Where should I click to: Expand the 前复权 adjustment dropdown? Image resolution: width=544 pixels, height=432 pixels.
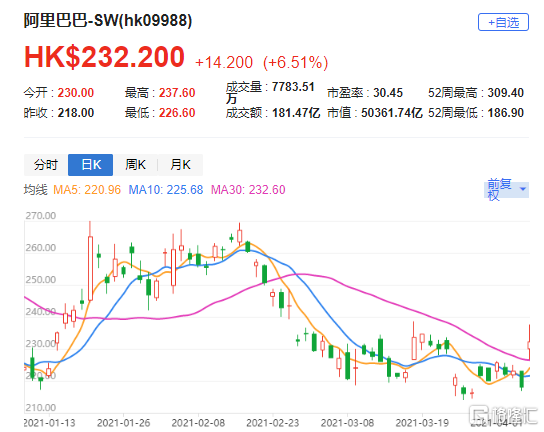pyautogui.click(x=506, y=189)
